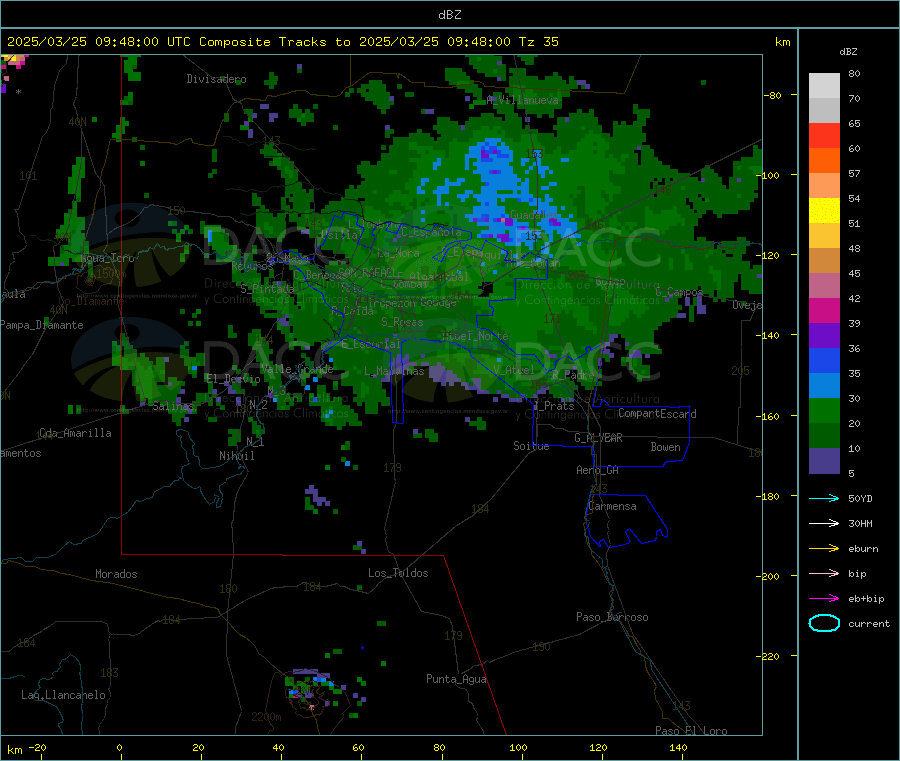Select the dotted yellow swatch in the dBZ scale
Image resolution: width=900 pixels, height=761 pixels.
824,211
